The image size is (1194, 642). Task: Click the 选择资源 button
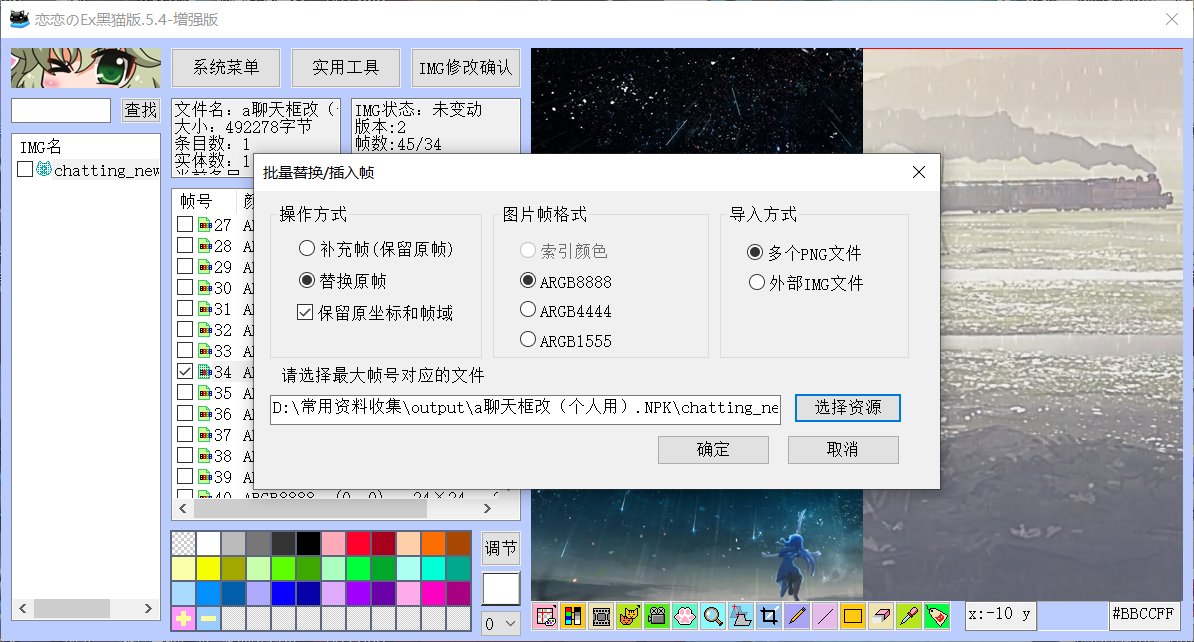pos(847,408)
